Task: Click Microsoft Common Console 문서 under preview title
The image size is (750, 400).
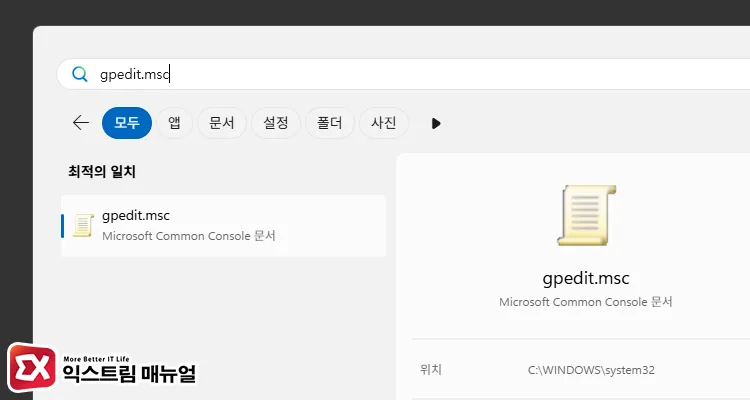Action: pyautogui.click(x=586, y=302)
